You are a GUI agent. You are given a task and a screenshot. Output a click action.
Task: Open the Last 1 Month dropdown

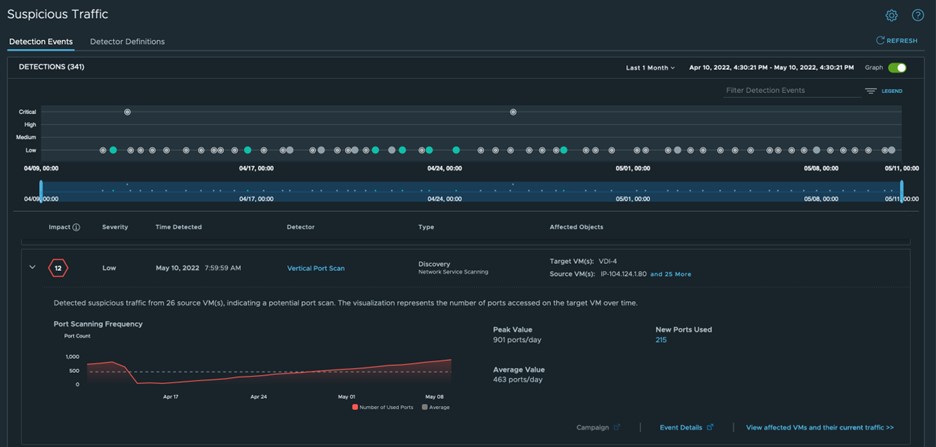[x=650, y=68]
